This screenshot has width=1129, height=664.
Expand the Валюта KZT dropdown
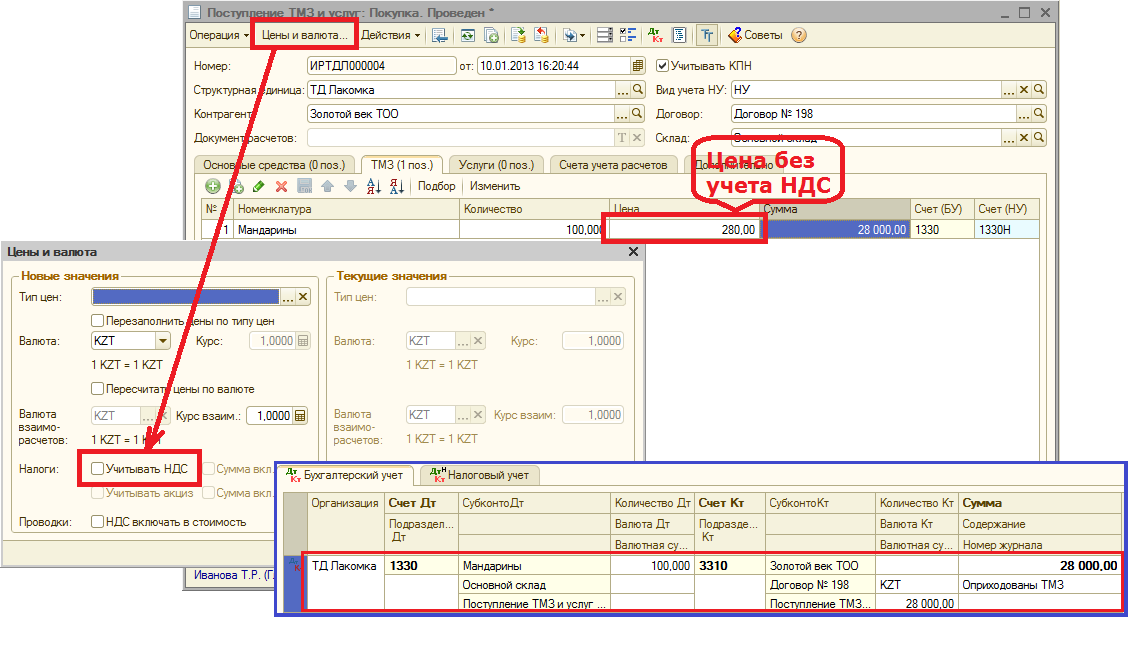[x=161, y=341]
